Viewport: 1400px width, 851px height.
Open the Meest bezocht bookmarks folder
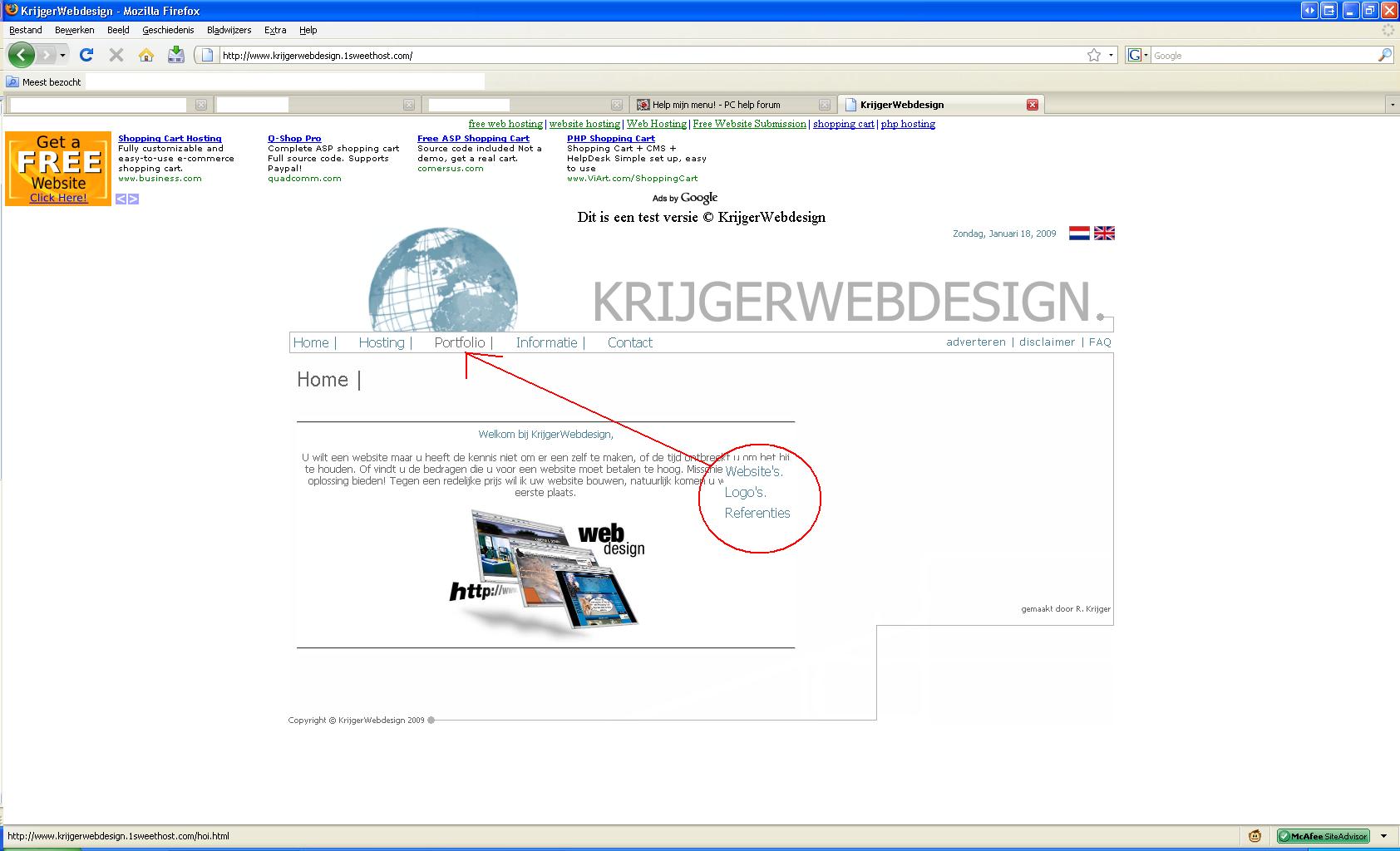point(44,82)
